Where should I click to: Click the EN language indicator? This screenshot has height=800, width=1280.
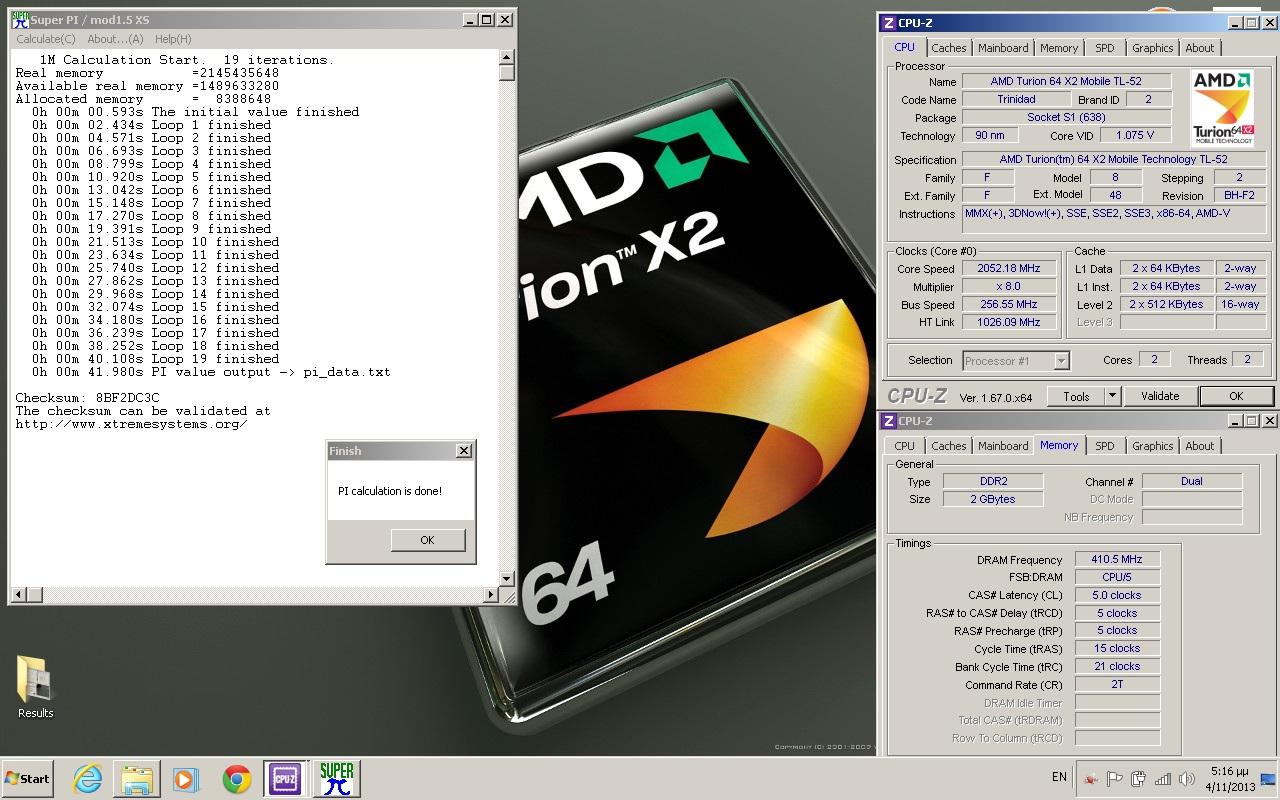(1059, 777)
